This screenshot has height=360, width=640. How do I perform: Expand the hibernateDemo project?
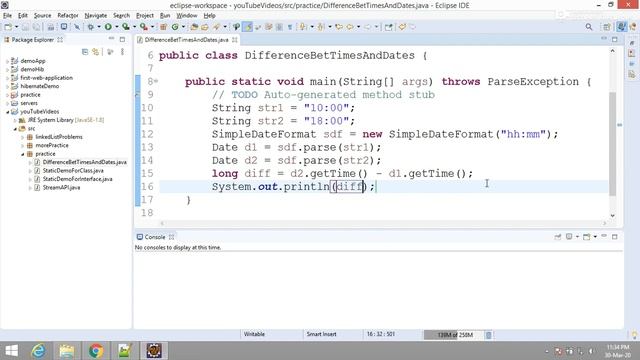[x=7, y=87]
